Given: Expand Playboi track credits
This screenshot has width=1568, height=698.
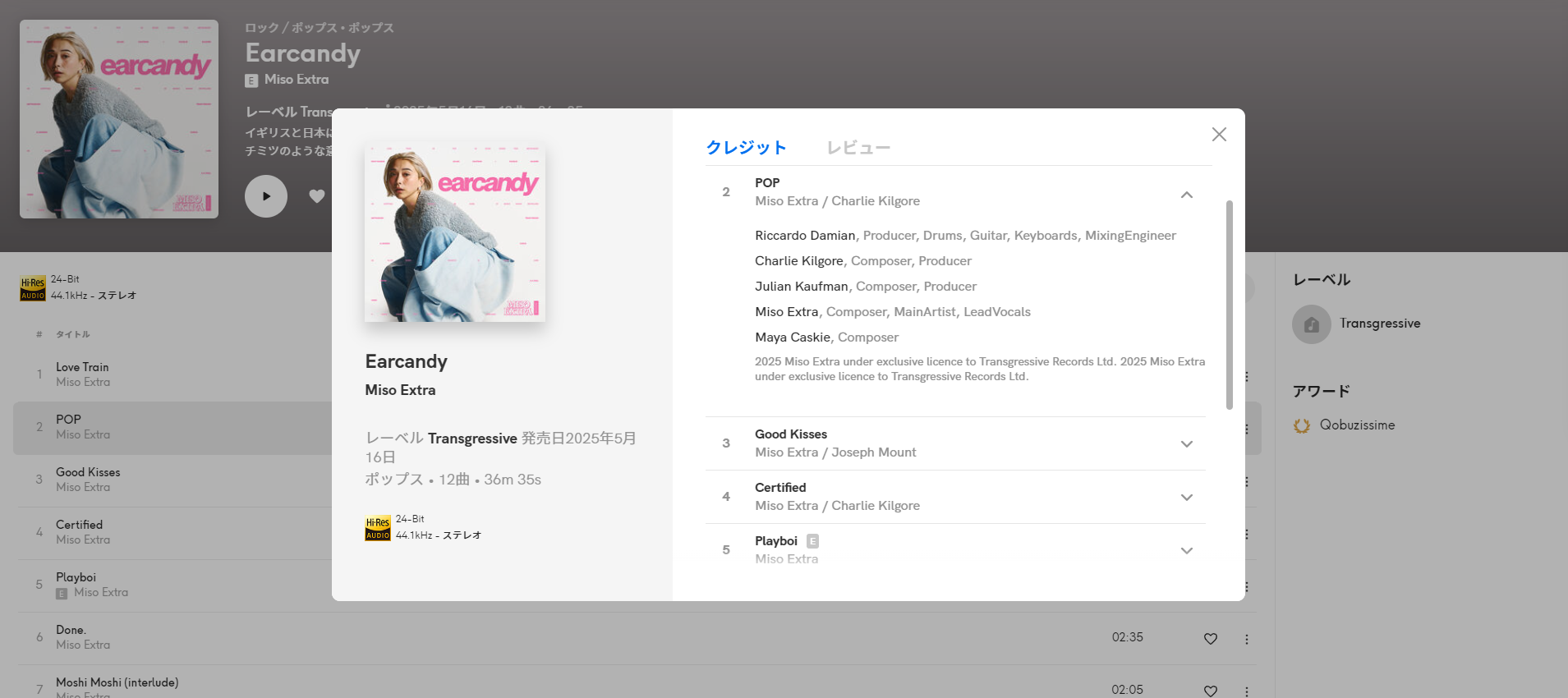Looking at the screenshot, I should (x=1187, y=551).
